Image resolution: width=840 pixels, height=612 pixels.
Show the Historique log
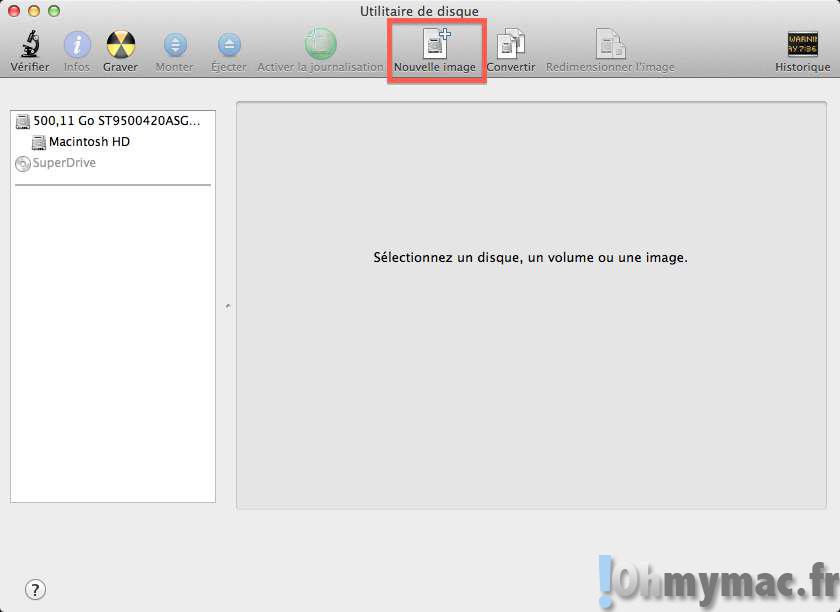pyautogui.click(x=802, y=45)
